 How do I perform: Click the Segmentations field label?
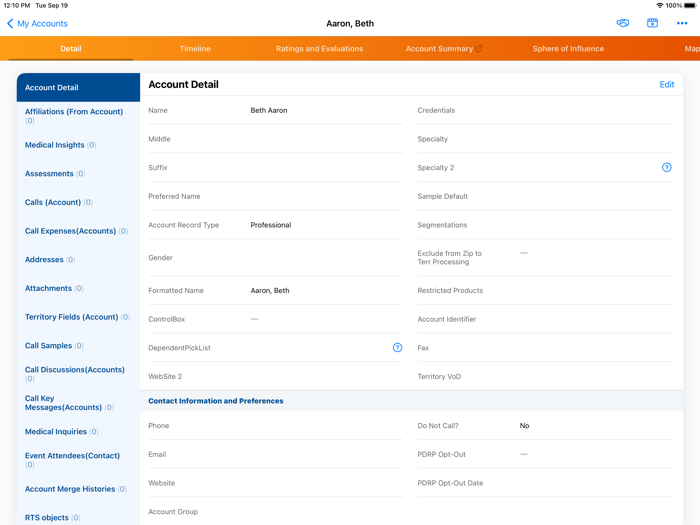[x=442, y=225]
